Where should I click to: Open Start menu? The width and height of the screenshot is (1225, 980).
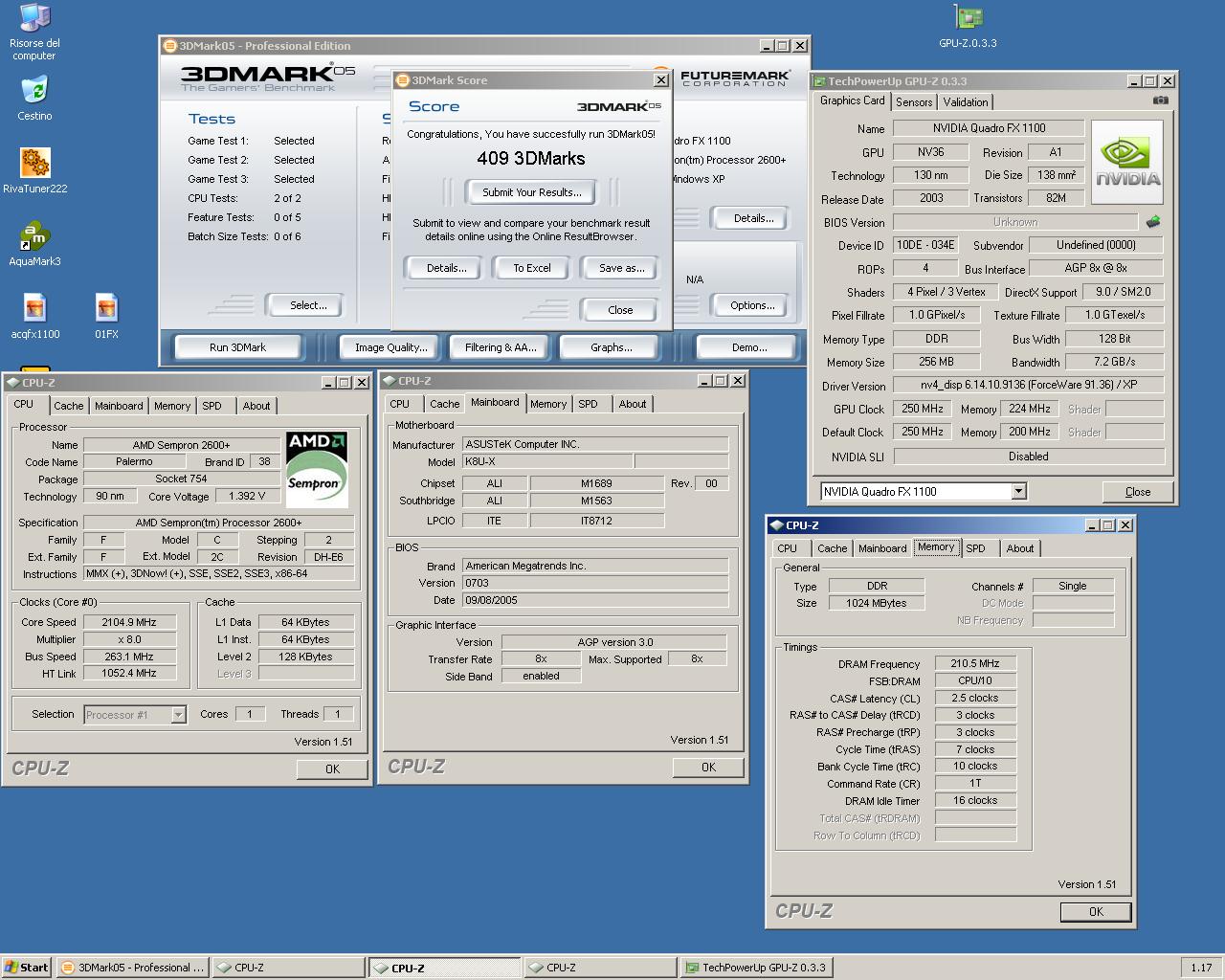[x=26, y=968]
